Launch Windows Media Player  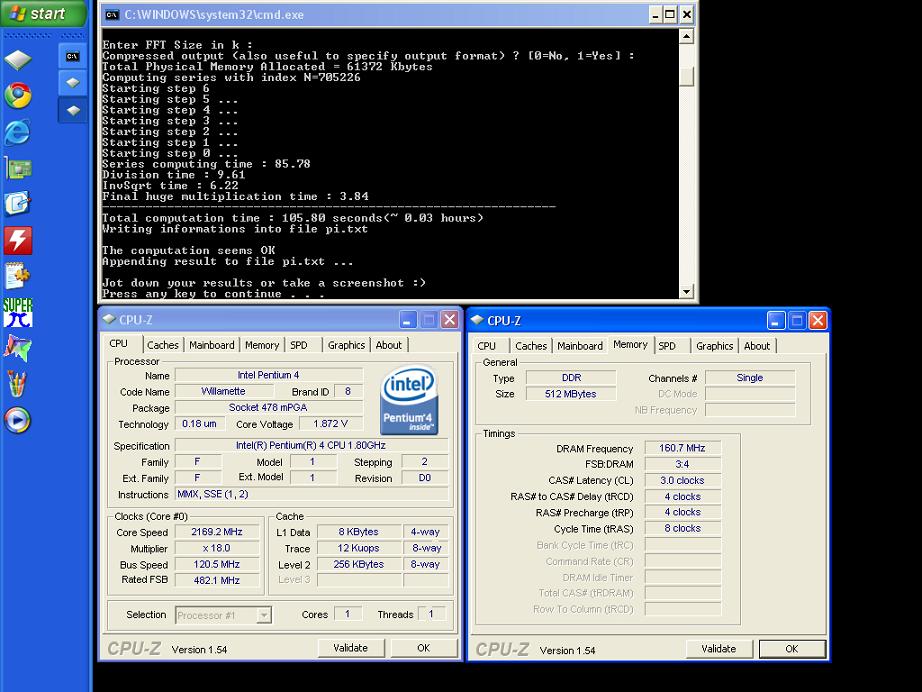click(18, 420)
